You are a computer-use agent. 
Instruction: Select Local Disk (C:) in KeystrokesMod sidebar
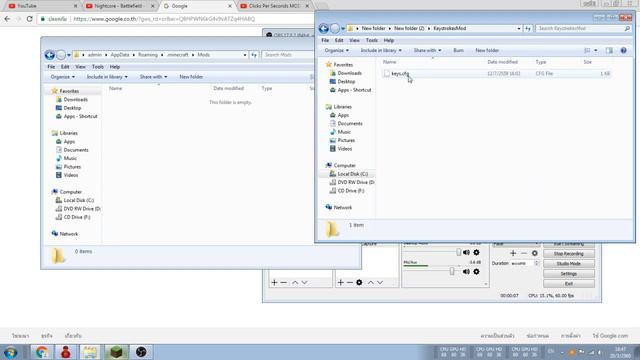pos(352,174)
